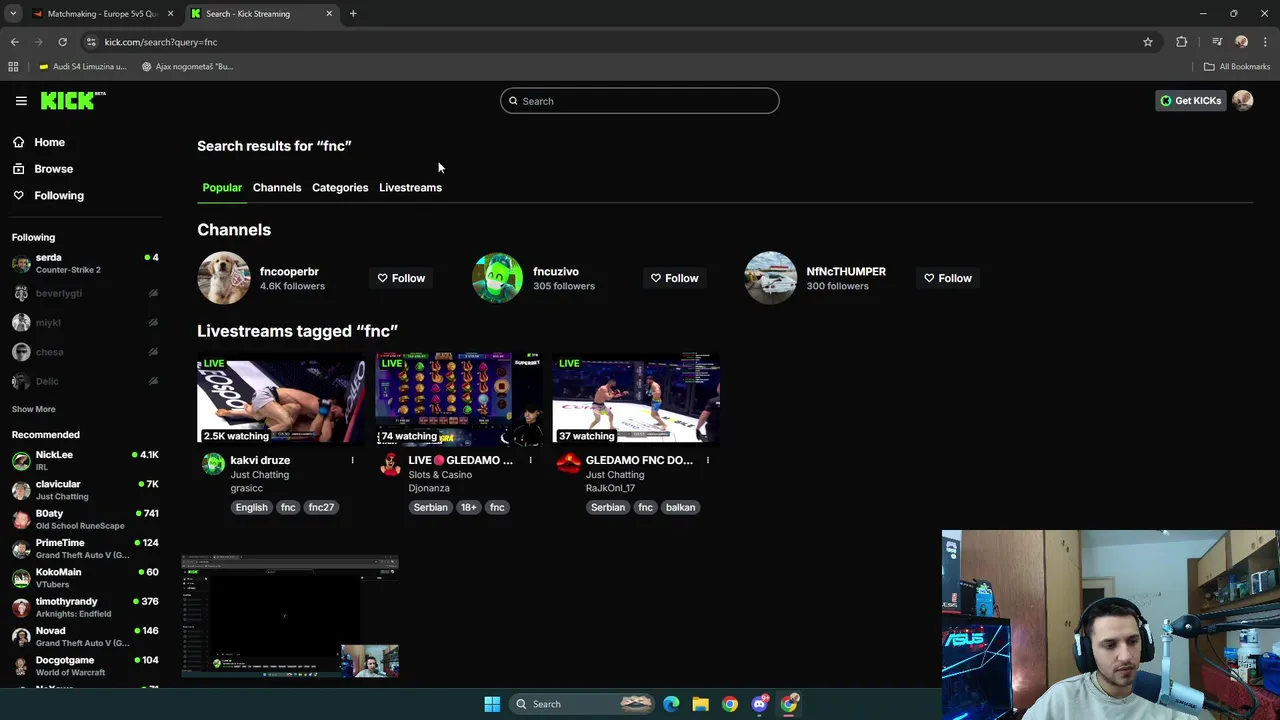The height and width of the screenshot is (720, 1280).
Task: Open the Home sidebar item
Action: [x=49, y=142]
